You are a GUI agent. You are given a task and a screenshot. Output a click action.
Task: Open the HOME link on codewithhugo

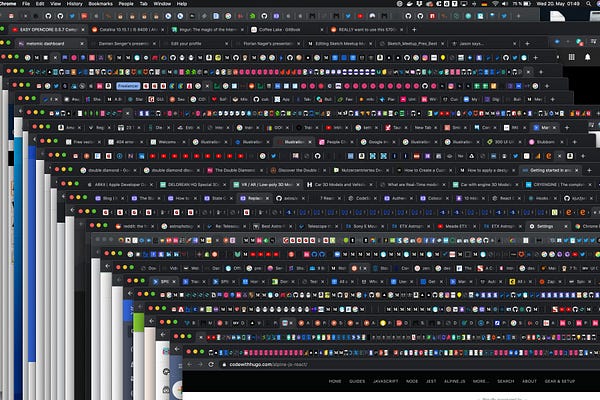click(x=335, y=381)
